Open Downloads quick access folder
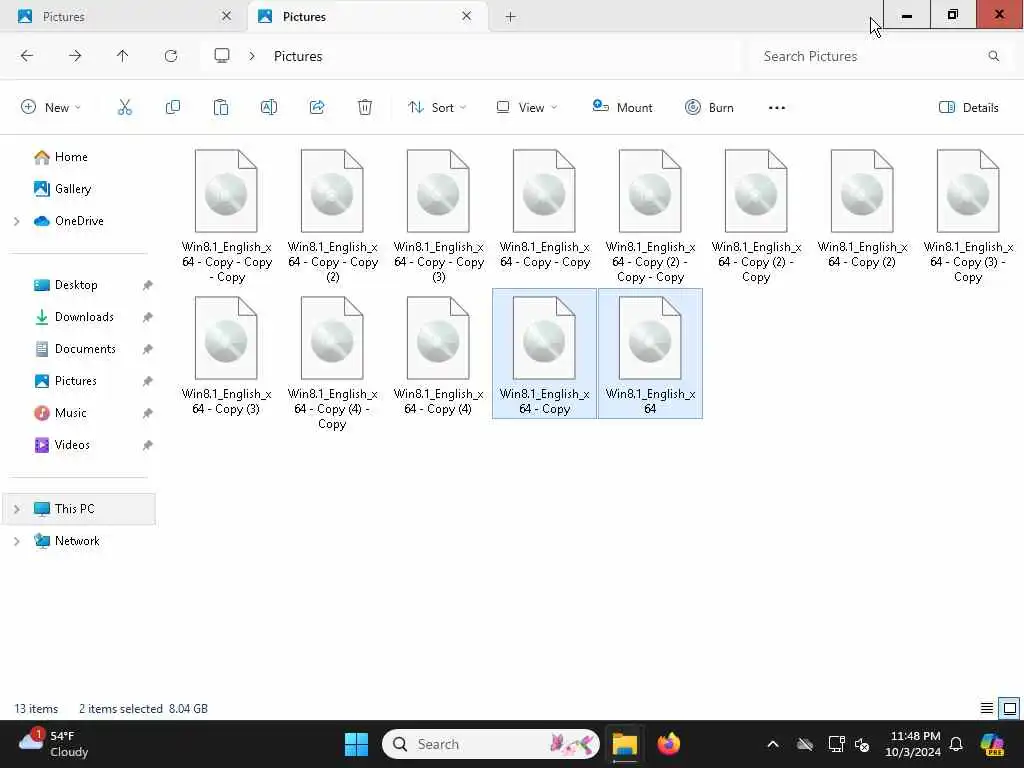Viewport: 1024px width, 768px height. tap(84, 317)
